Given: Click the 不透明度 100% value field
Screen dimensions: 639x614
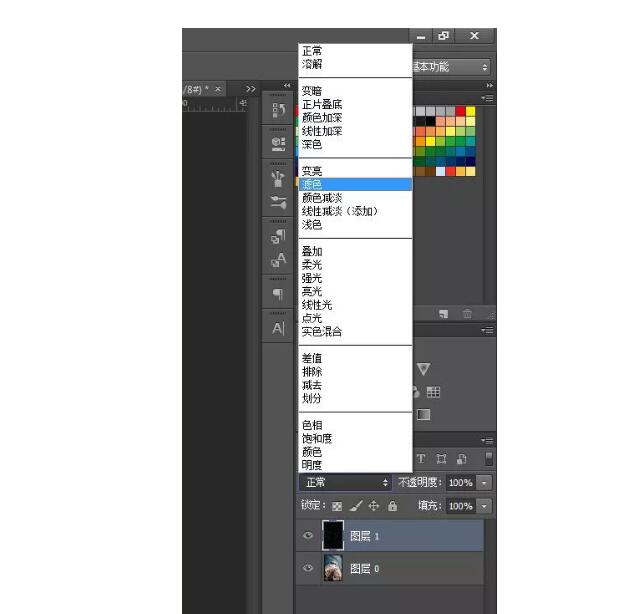Looking at the screenshot, I should pyautogui.click(x=461, y=483).
